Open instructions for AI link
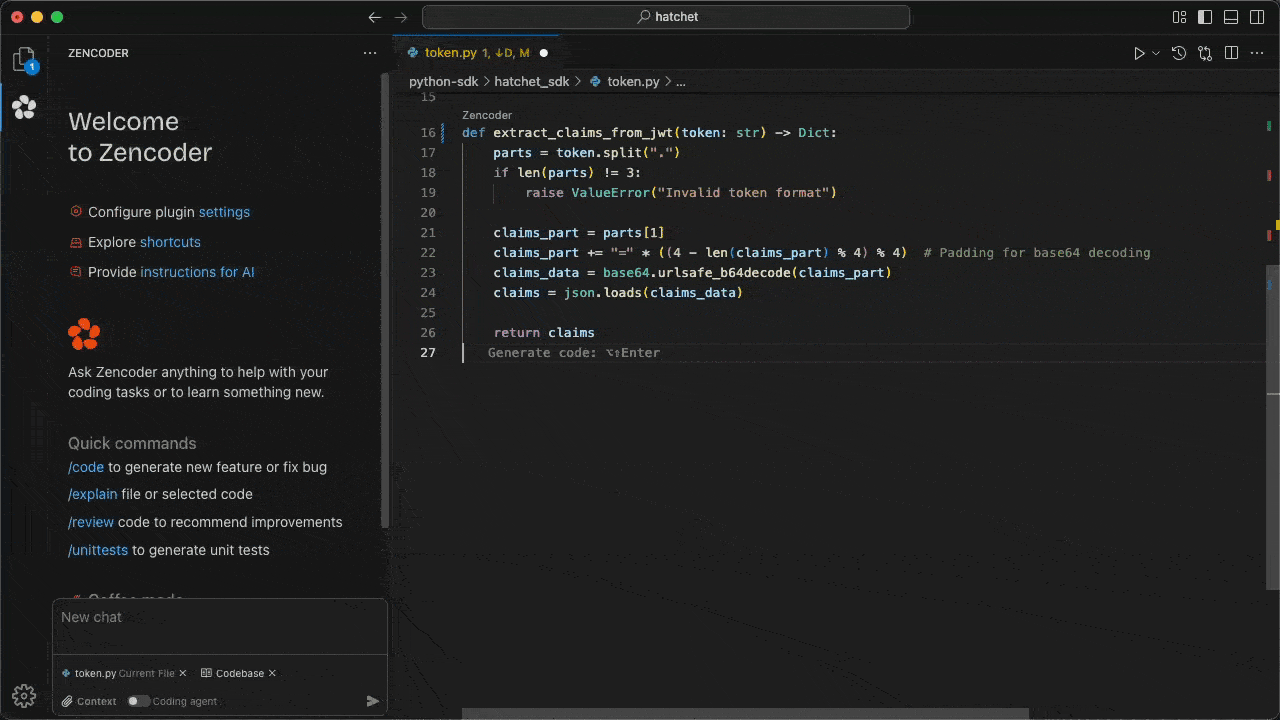 click(x=197, y=272)
